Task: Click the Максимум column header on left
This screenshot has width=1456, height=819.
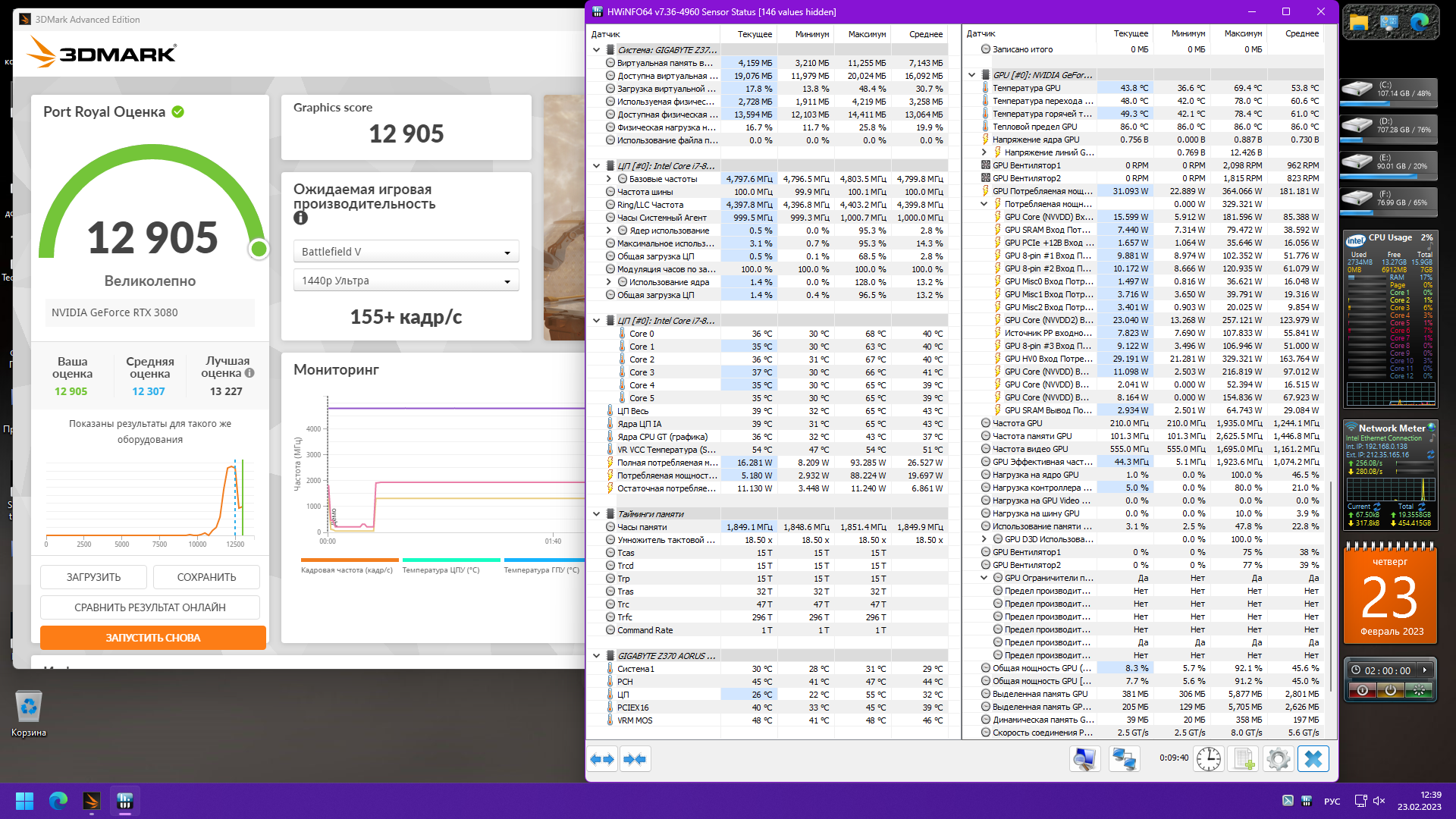Action: (866, 34)
